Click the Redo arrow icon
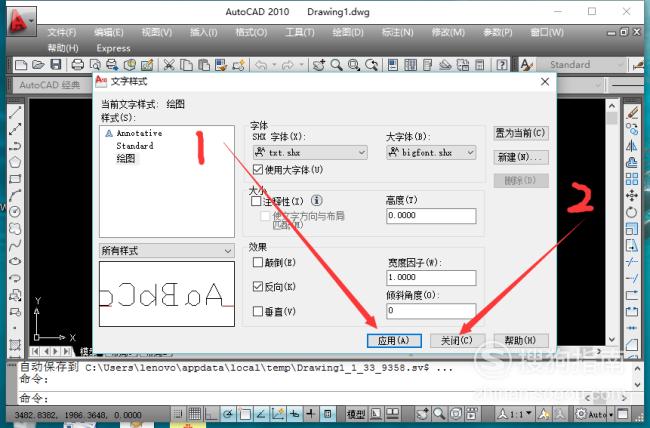Screen dimensions: 650x428 point(287,65)
